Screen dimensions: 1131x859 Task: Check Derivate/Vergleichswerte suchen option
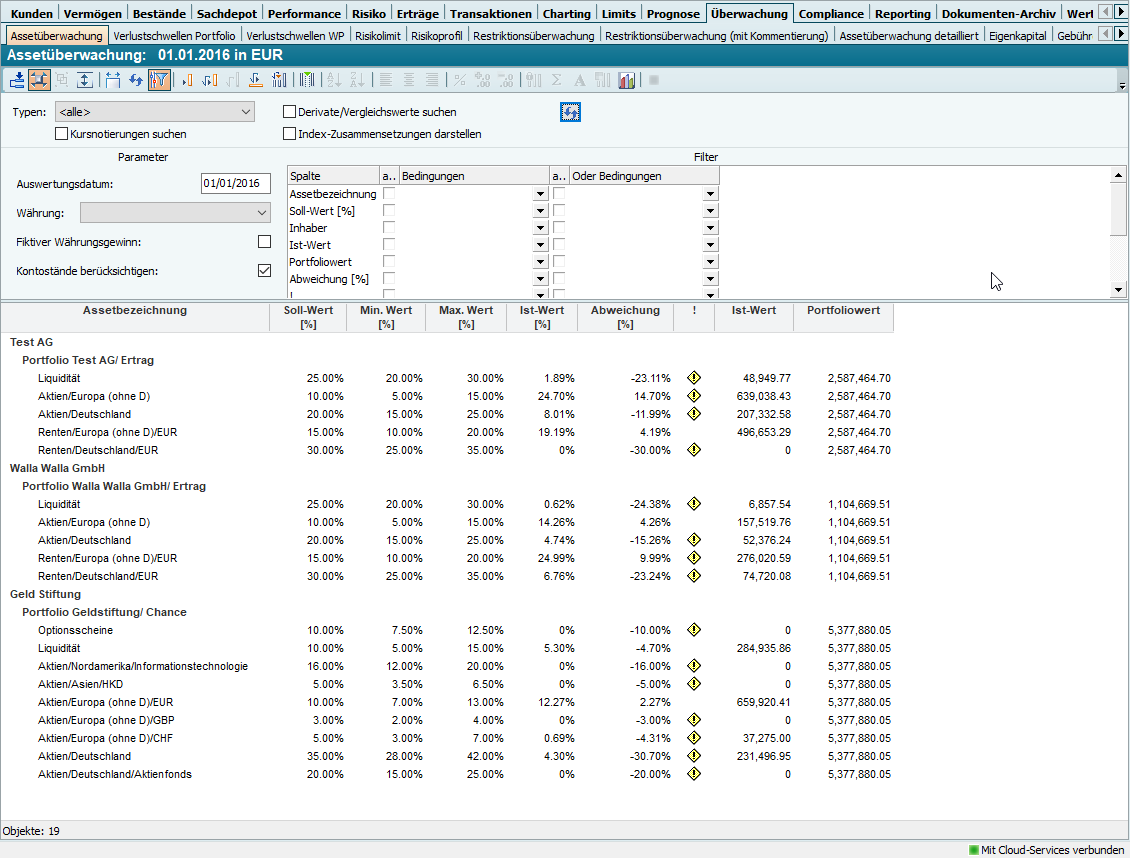(x=290, y=113)
